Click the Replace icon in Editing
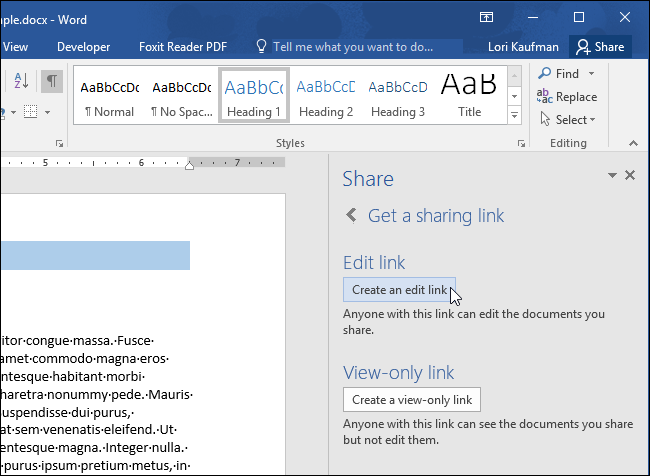Image resolution: width=650 pixels, height=476 pixels. click(544, 97)
